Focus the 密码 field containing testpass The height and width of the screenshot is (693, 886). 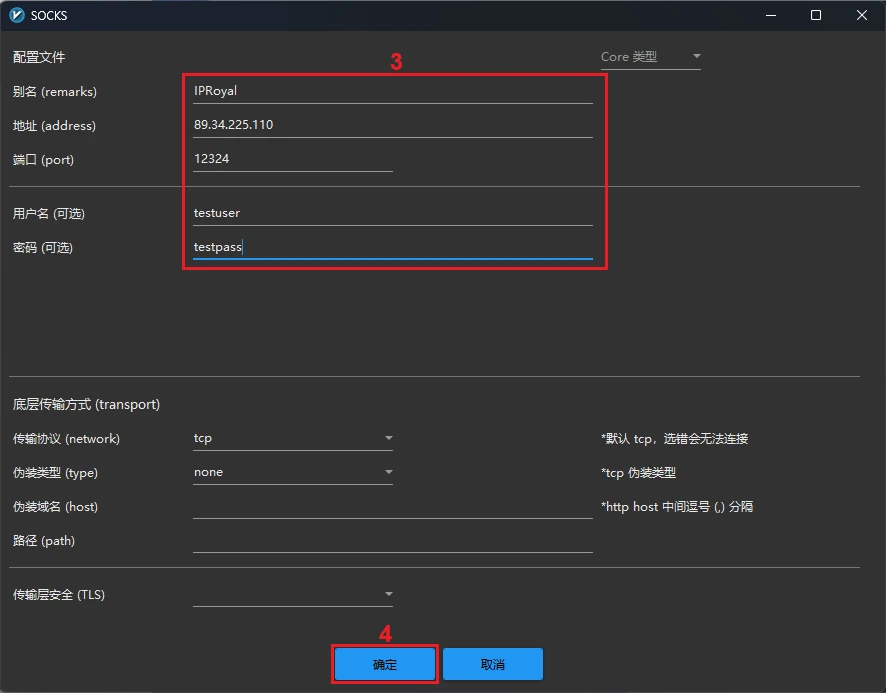click(392, 247)
